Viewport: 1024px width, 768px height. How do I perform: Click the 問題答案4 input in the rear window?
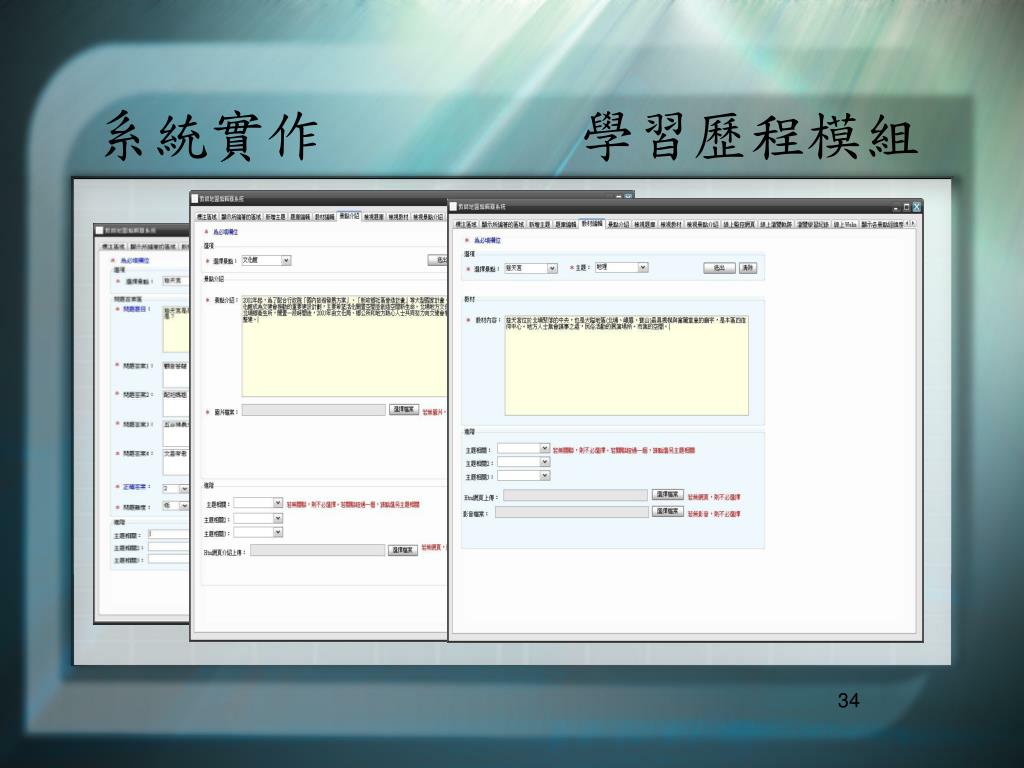tap(176, 462)
